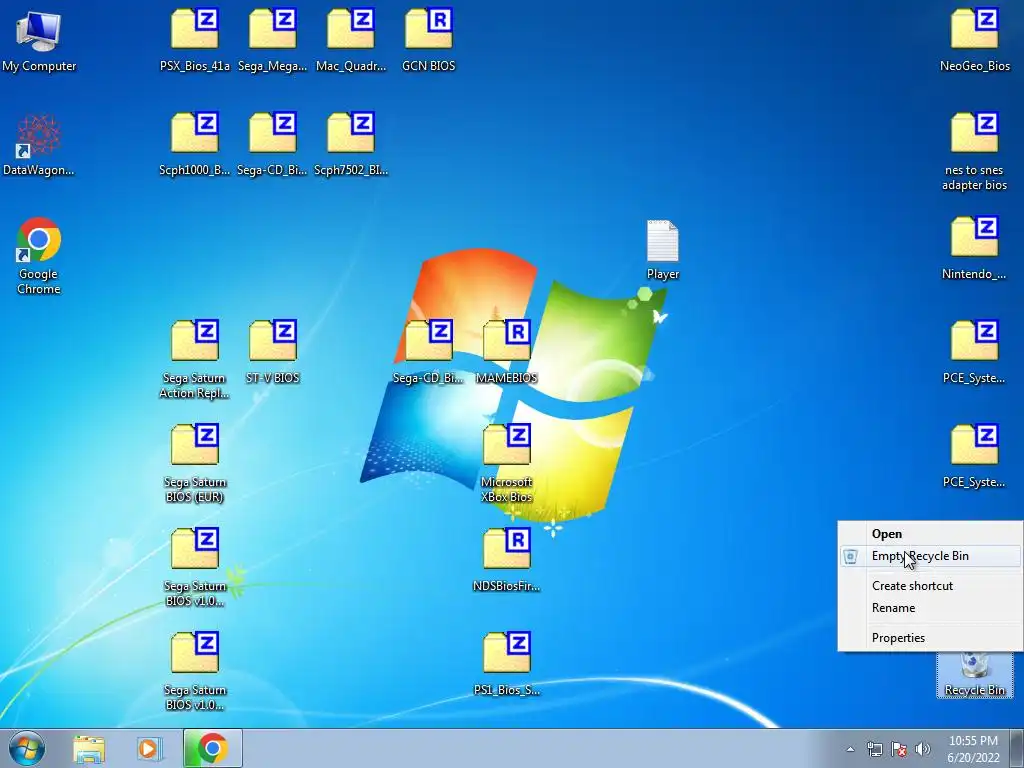This screenshot has height=768, width=1024.
Task: Select the MAMEBIOS rar archive
Action: [506, 353]
